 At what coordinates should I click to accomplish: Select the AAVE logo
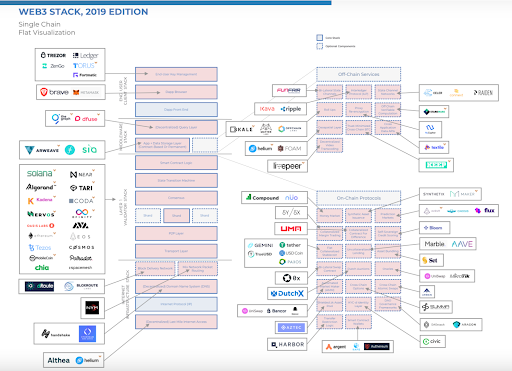[462, 244]
